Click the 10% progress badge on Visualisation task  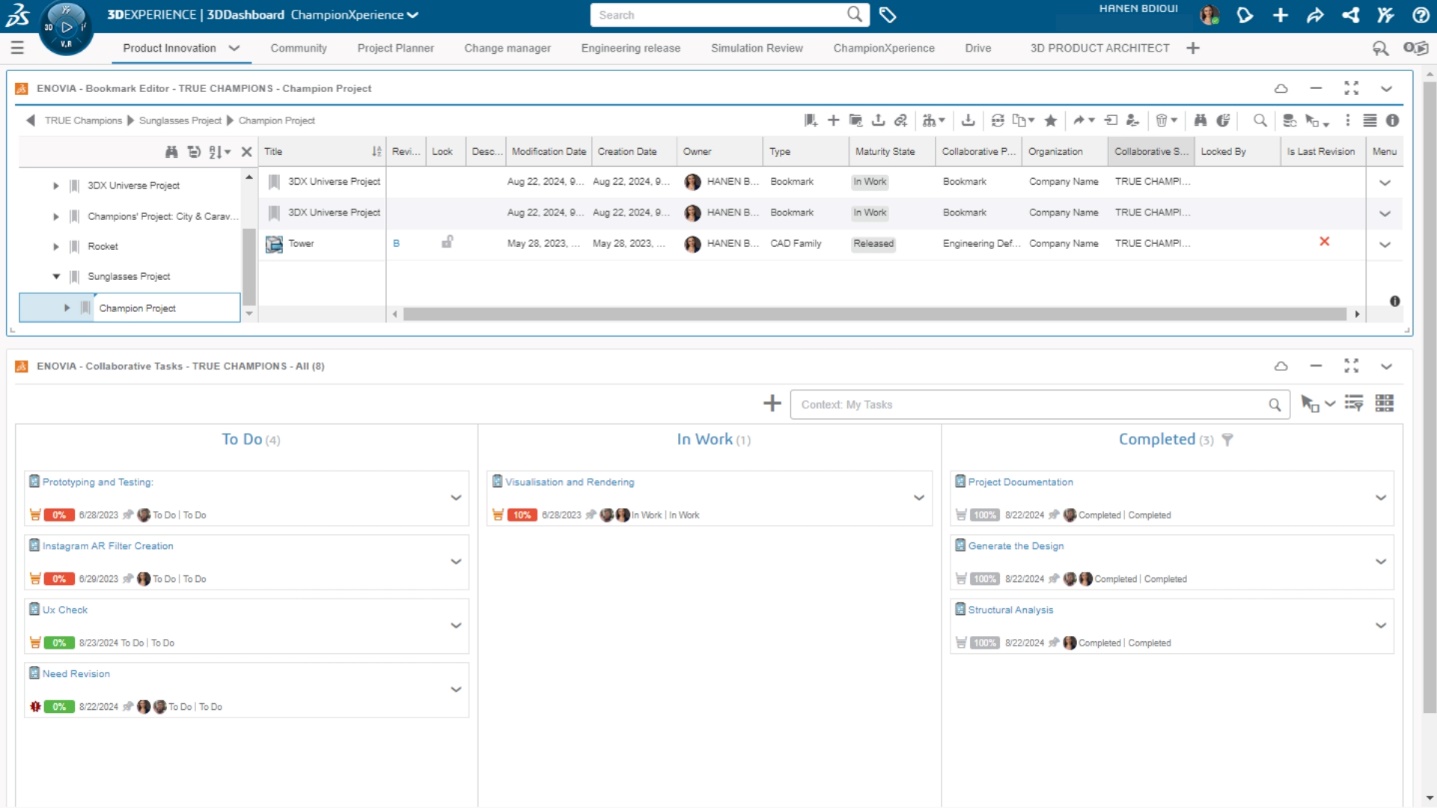(522, 515)
